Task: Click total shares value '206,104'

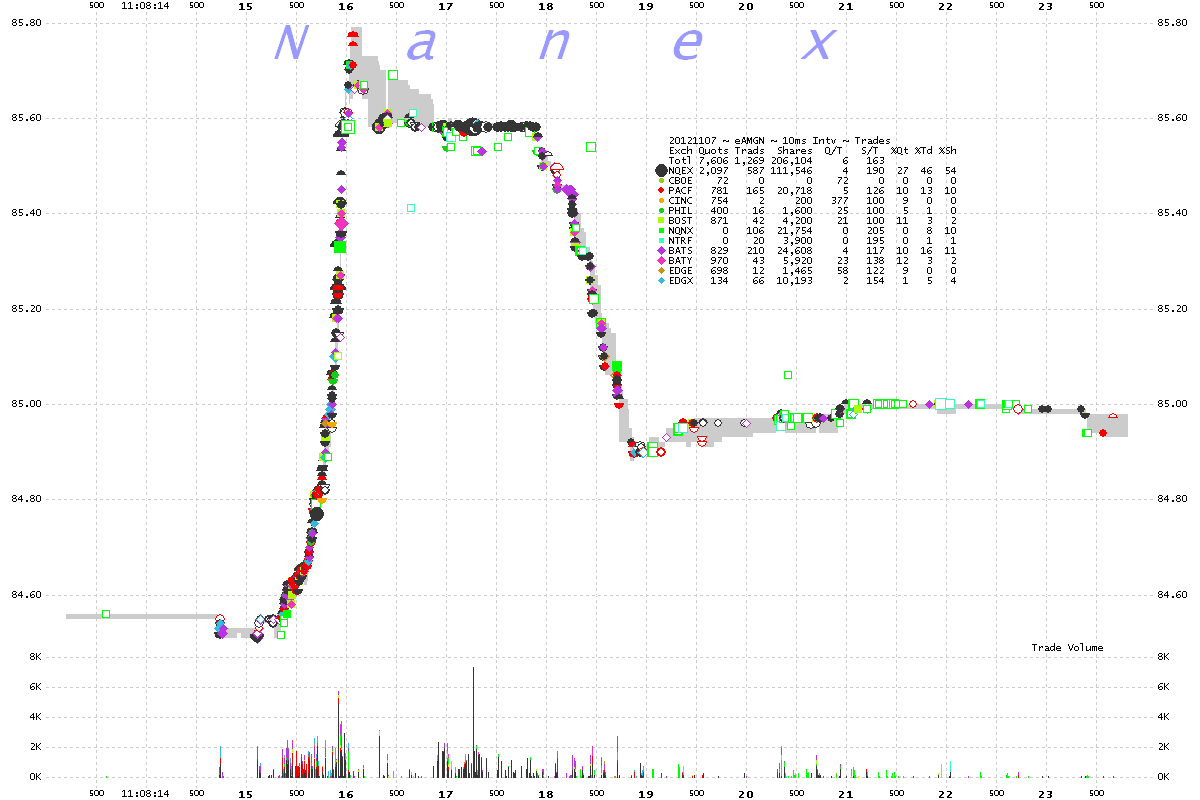Action: coord(792,160)
